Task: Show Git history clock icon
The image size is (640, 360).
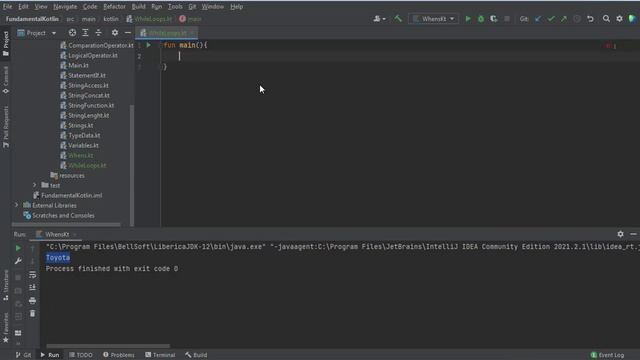Action: pos(577,19)
